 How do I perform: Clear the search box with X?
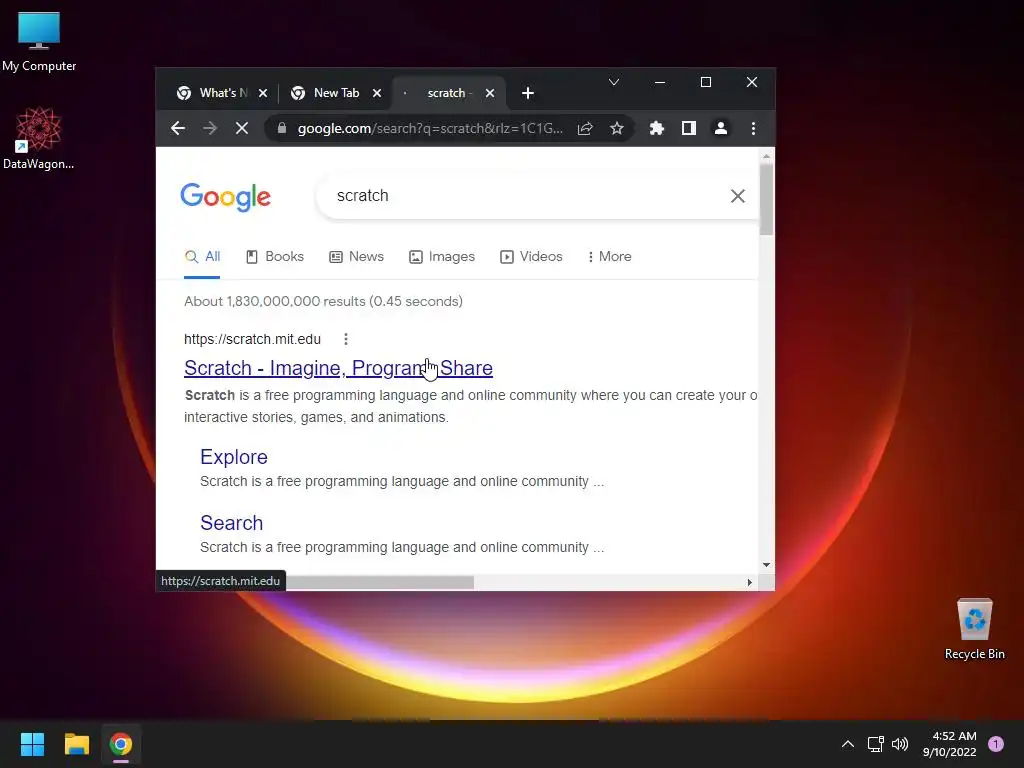737,196
